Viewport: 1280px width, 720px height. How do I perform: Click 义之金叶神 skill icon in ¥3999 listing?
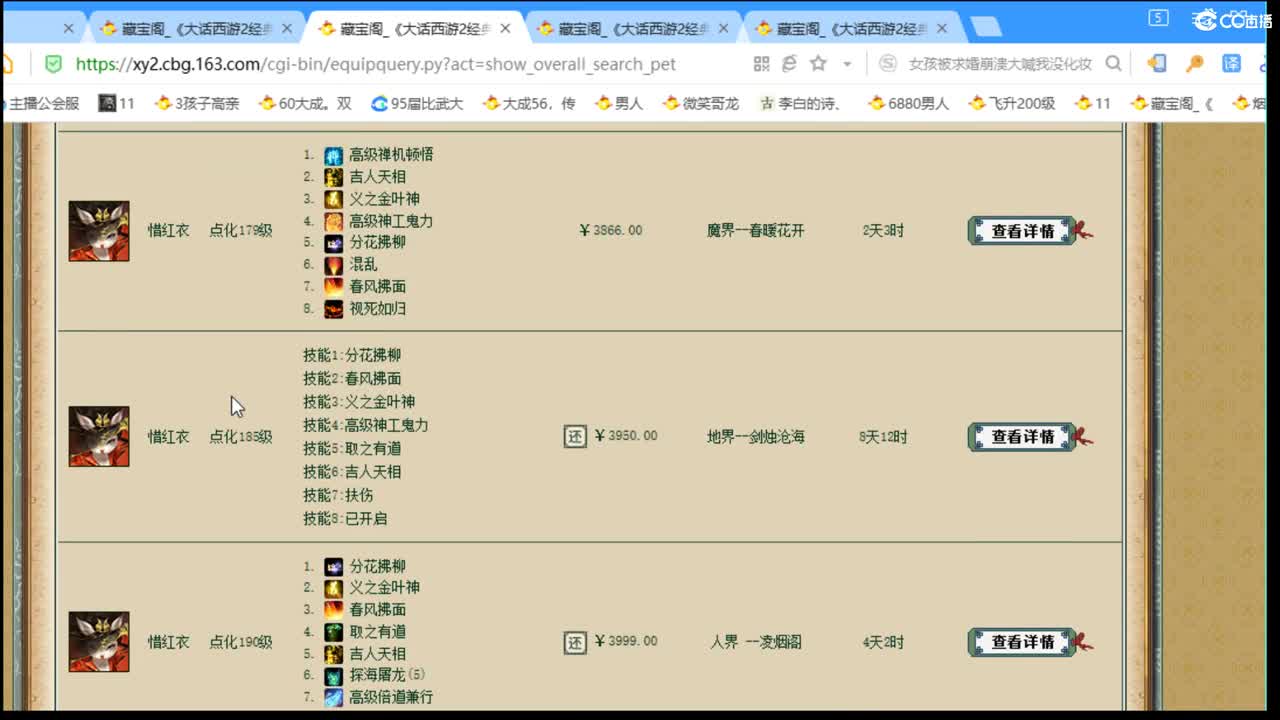334,588
